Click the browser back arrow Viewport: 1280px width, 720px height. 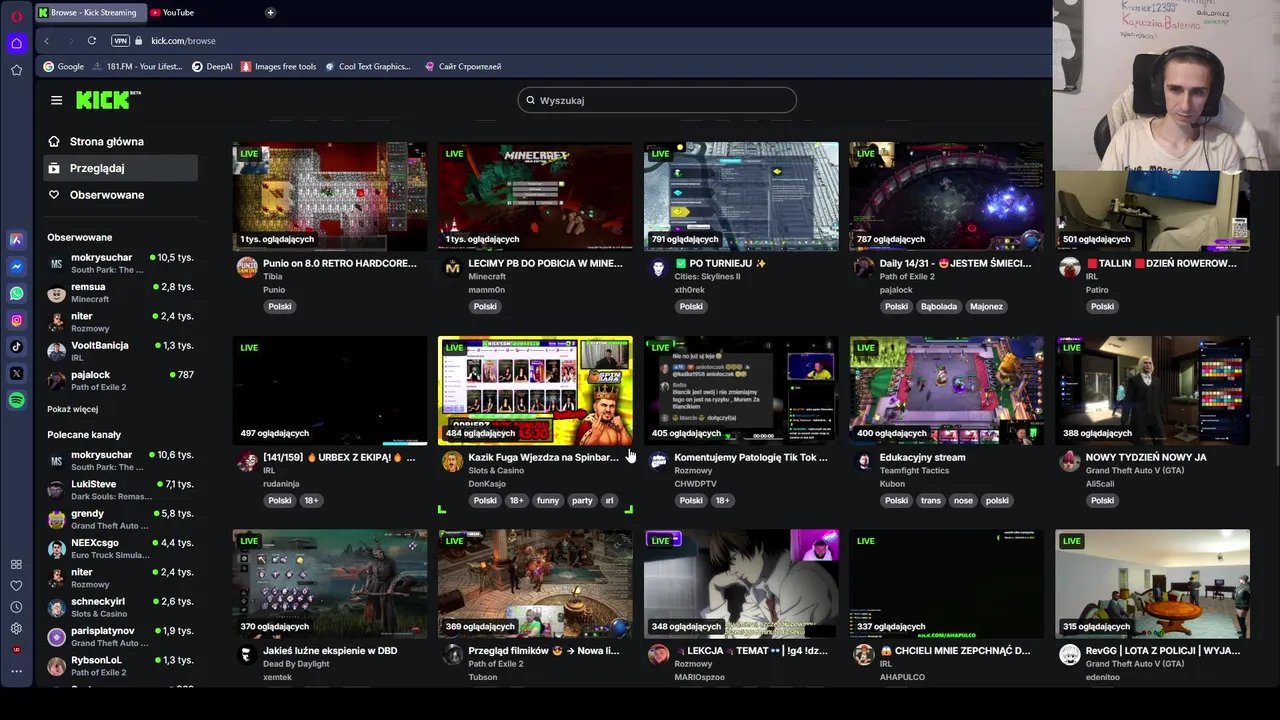click(x=46, y=41)
